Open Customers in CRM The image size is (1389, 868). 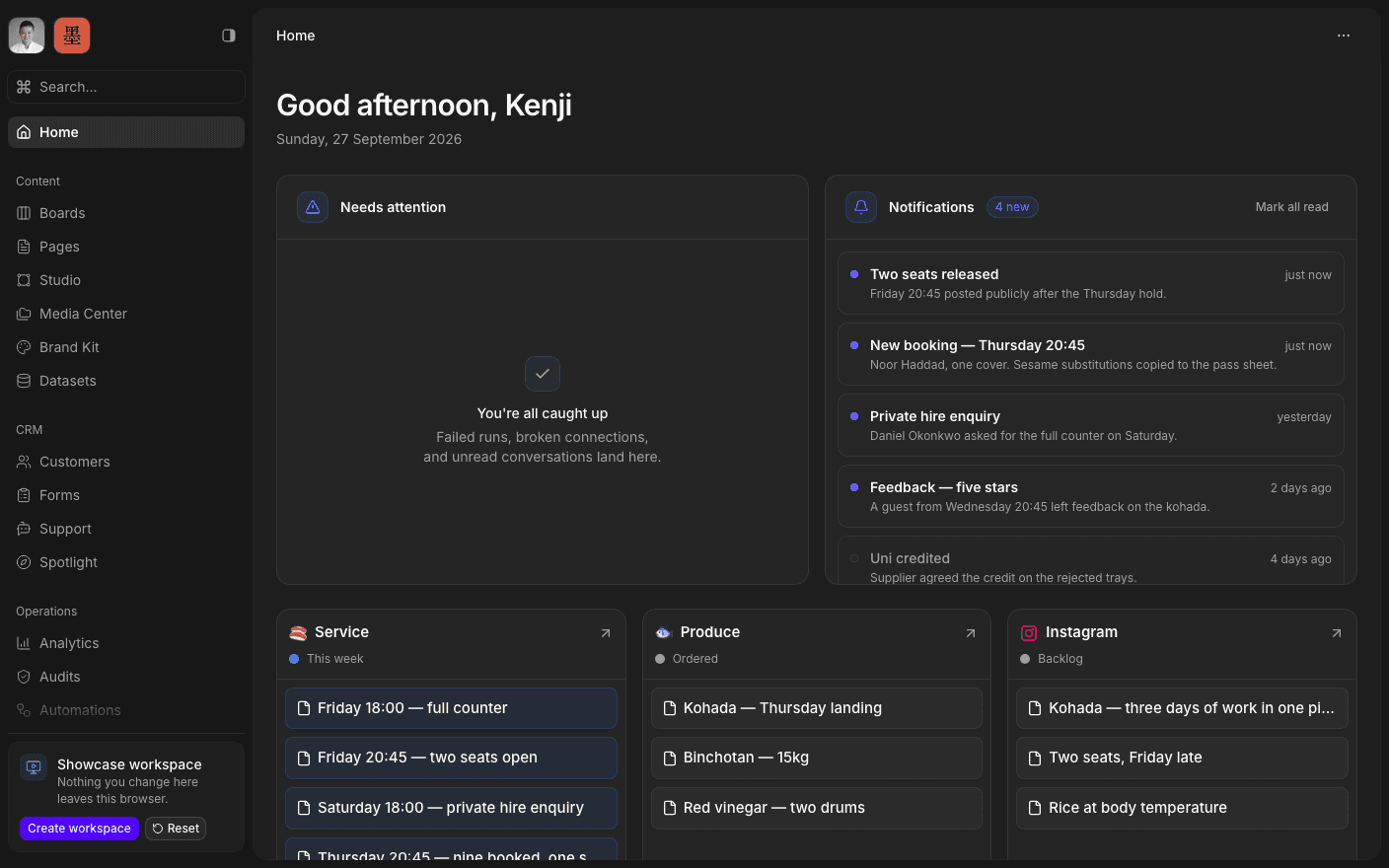(x=126, y=462)
